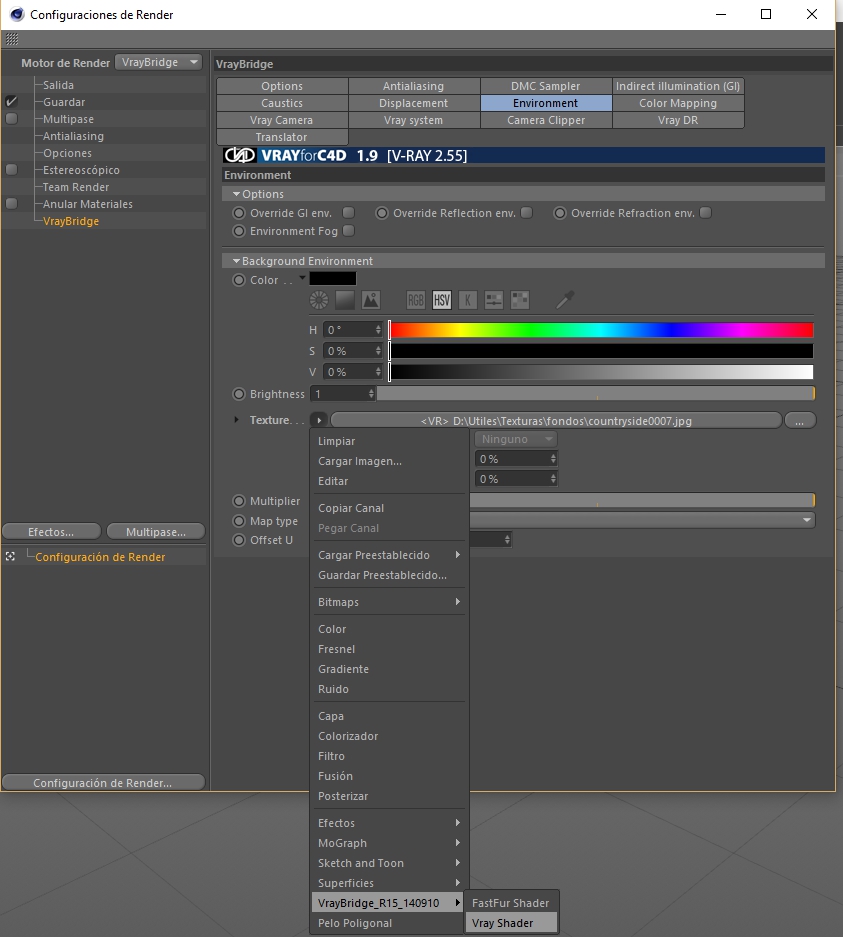This screenshot has width=843, height=937.
Task: Collapse the Background Environment section
Action: (236, 261)
